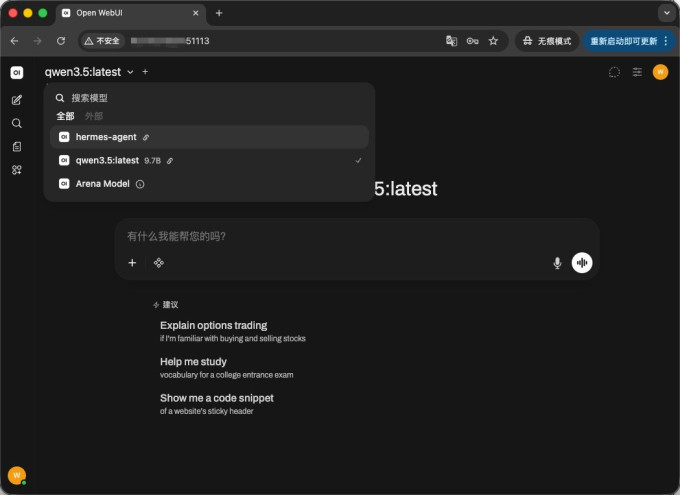Start voice mode with waveform button

click(582, 263)
